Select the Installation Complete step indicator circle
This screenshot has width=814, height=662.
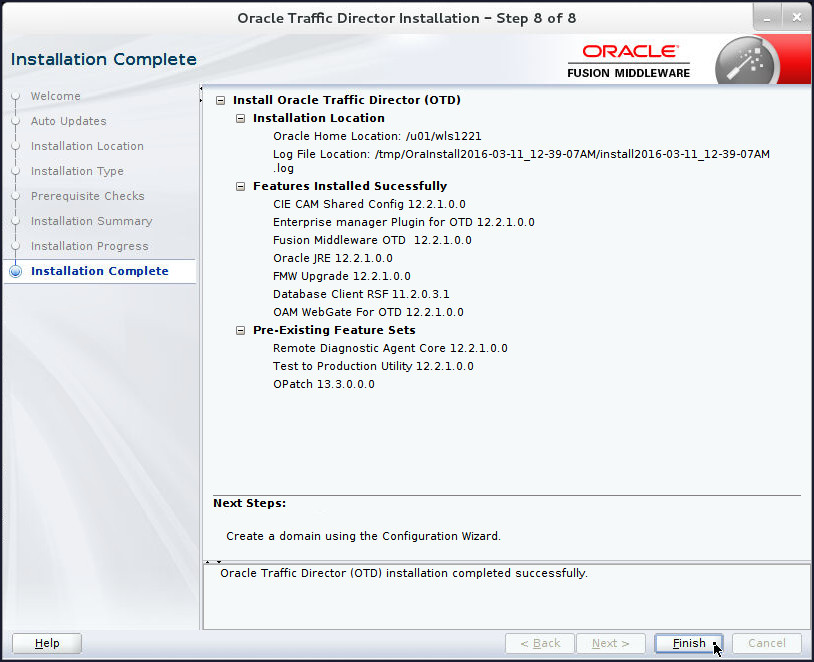(14, 271)
